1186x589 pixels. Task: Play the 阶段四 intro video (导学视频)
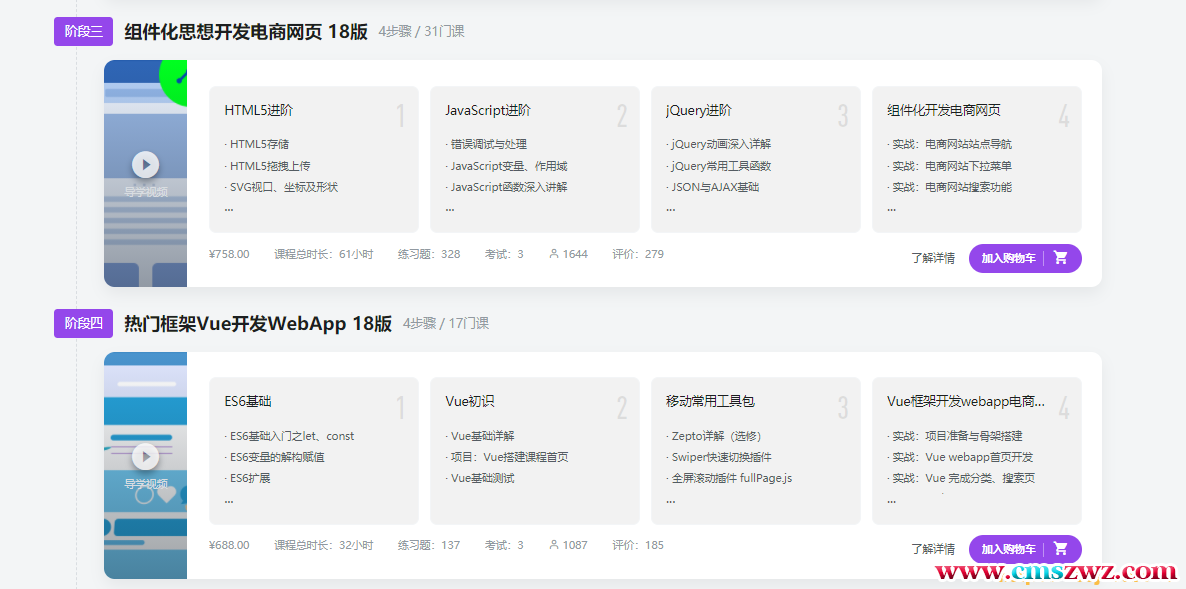point(146,456)
